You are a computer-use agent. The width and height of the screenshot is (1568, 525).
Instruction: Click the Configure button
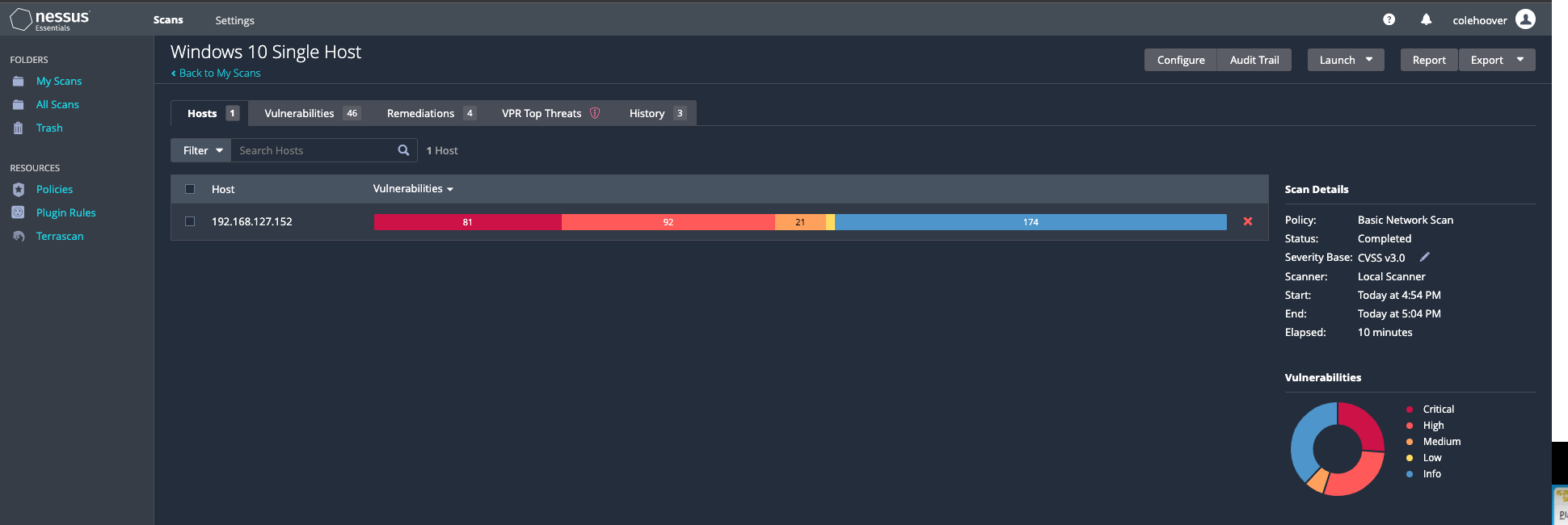pos(1181,60)
